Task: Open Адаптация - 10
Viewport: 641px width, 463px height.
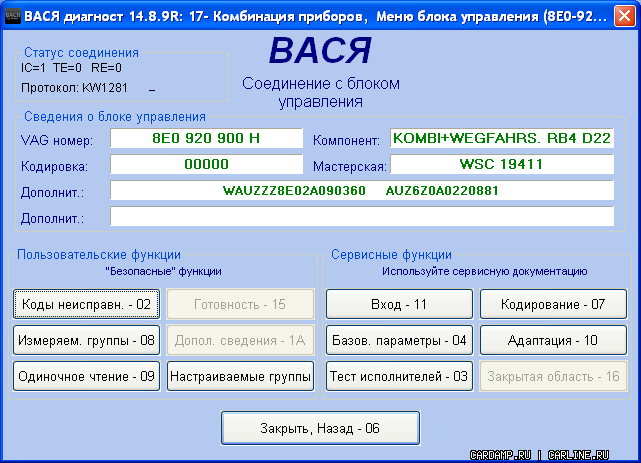Action: click(553, 340)
